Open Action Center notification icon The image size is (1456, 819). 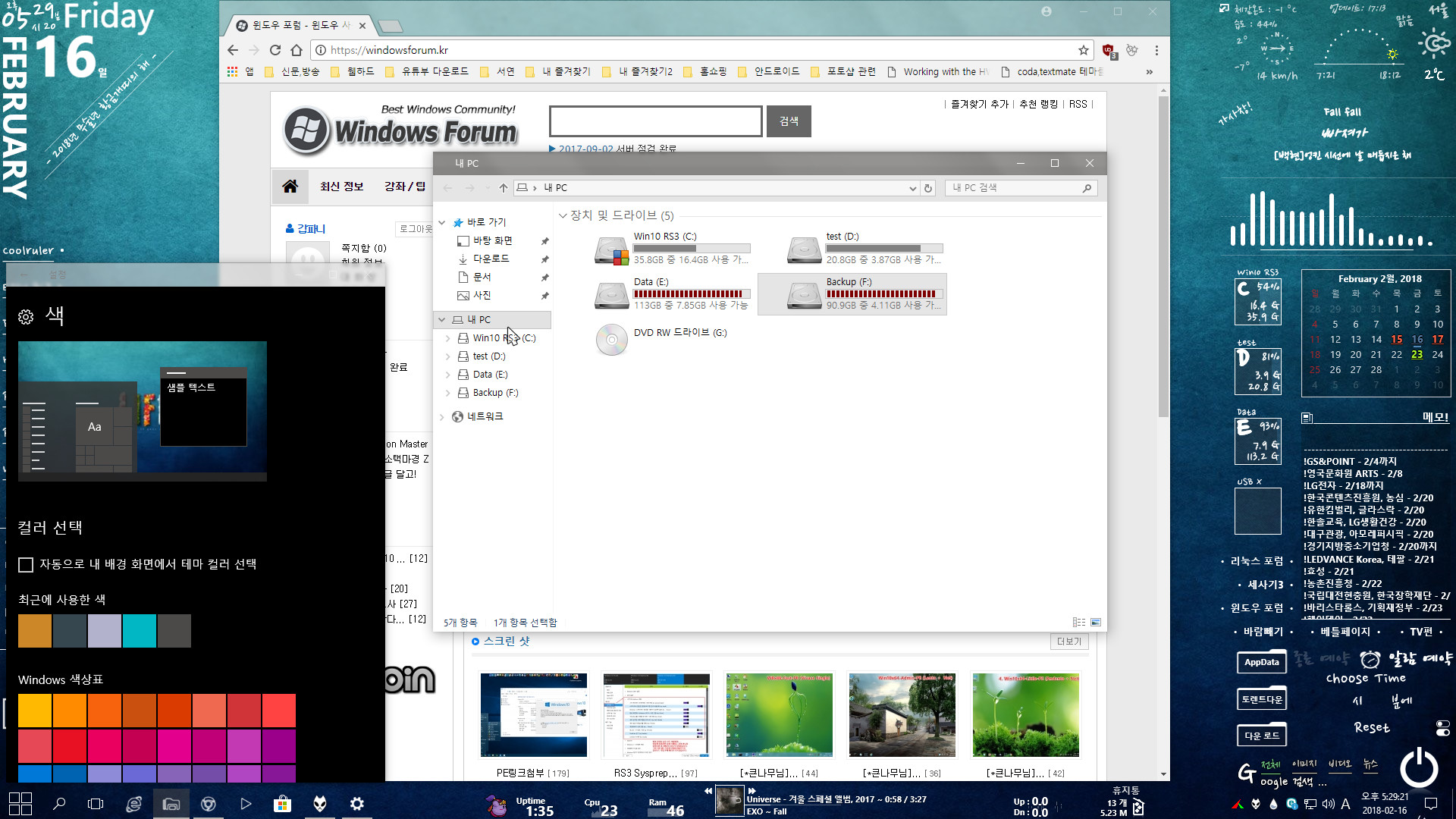coord(1431,804)
